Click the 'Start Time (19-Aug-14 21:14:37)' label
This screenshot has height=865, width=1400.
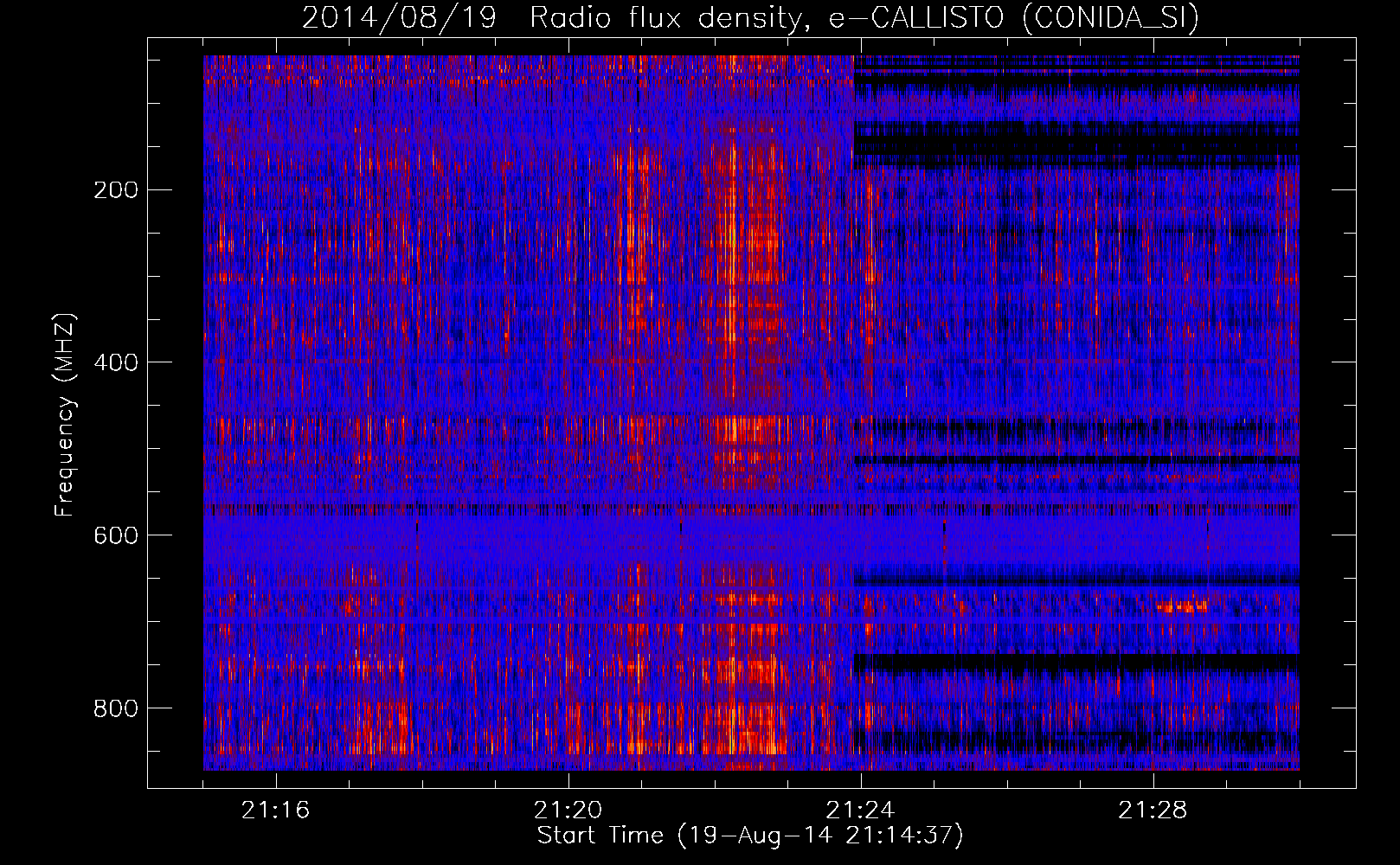[750, 836]
